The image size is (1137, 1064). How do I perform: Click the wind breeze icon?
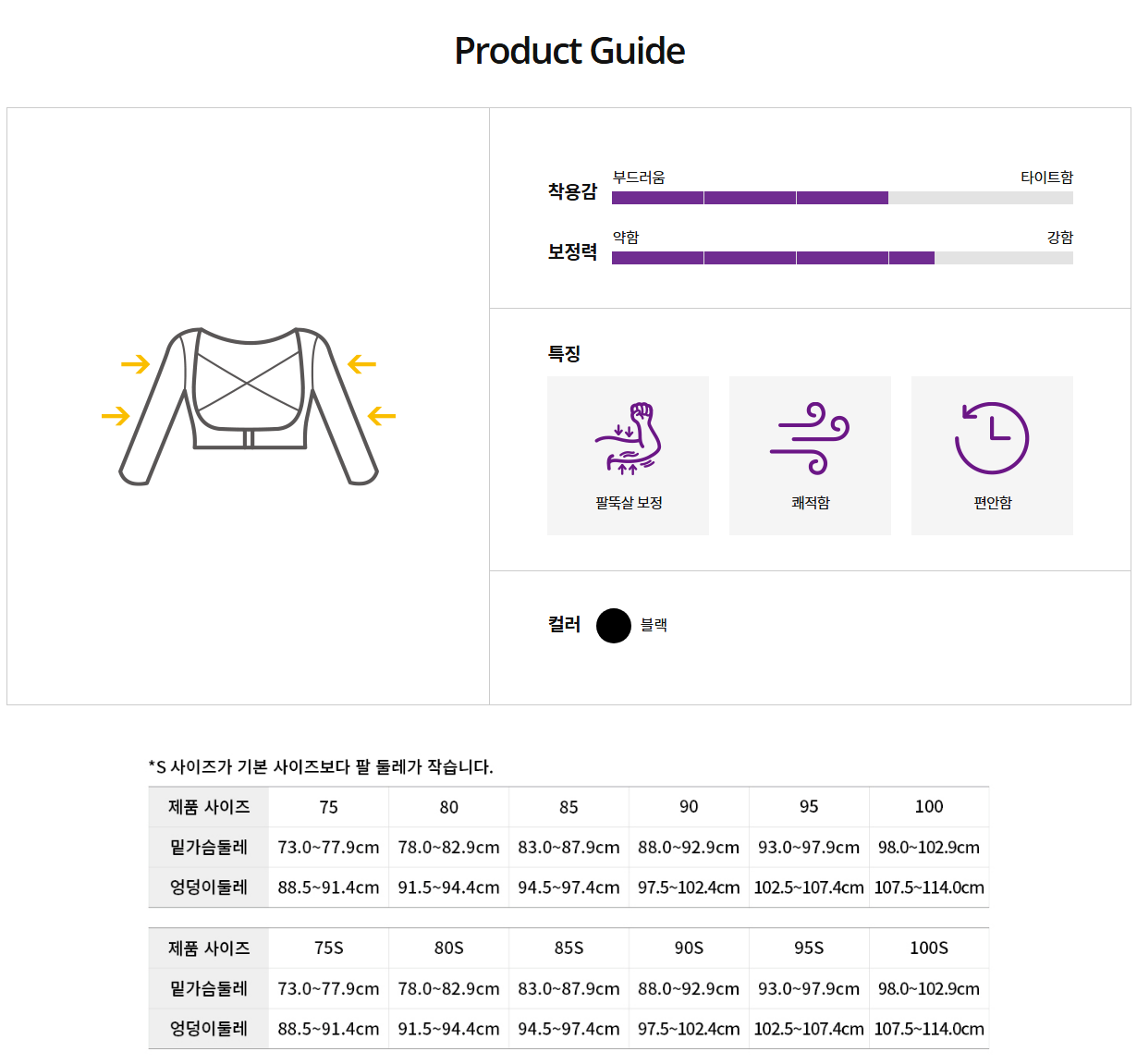tap(810, 438)
